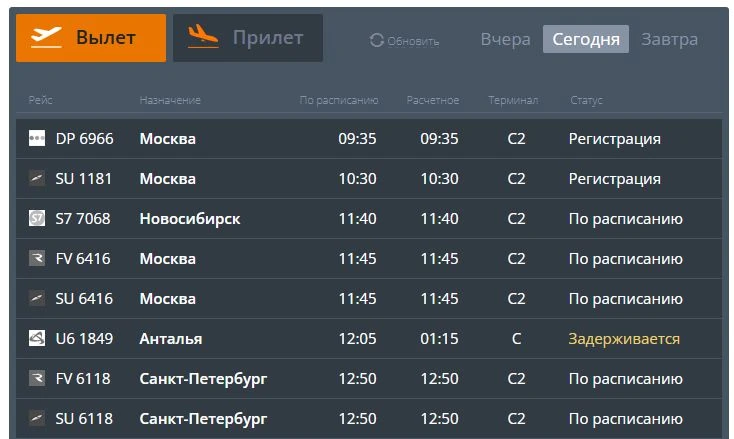
Task: Select the Сегодня day filter
Action: click(586, 39)
